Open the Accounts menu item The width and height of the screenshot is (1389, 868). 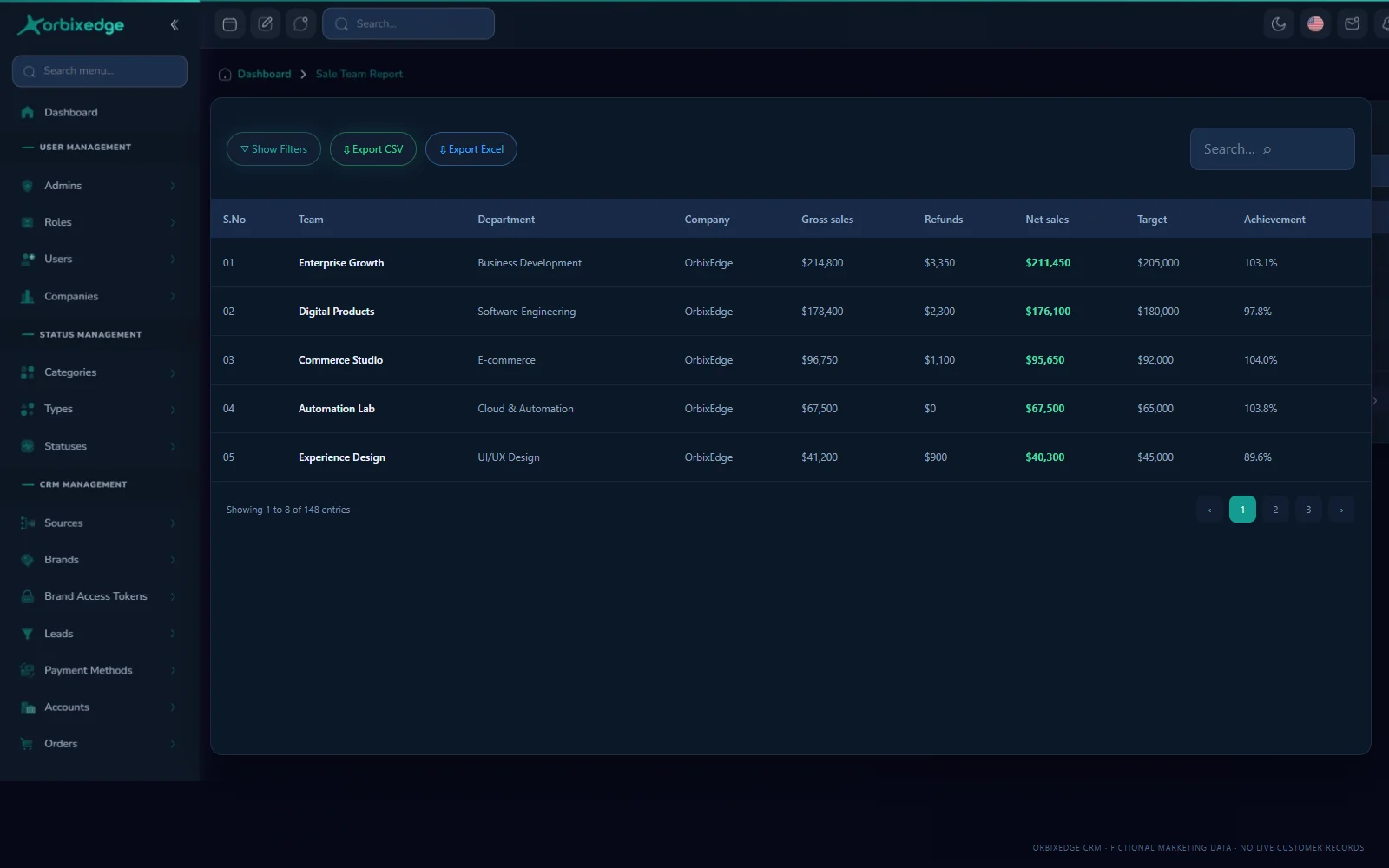tap(100, 707)
